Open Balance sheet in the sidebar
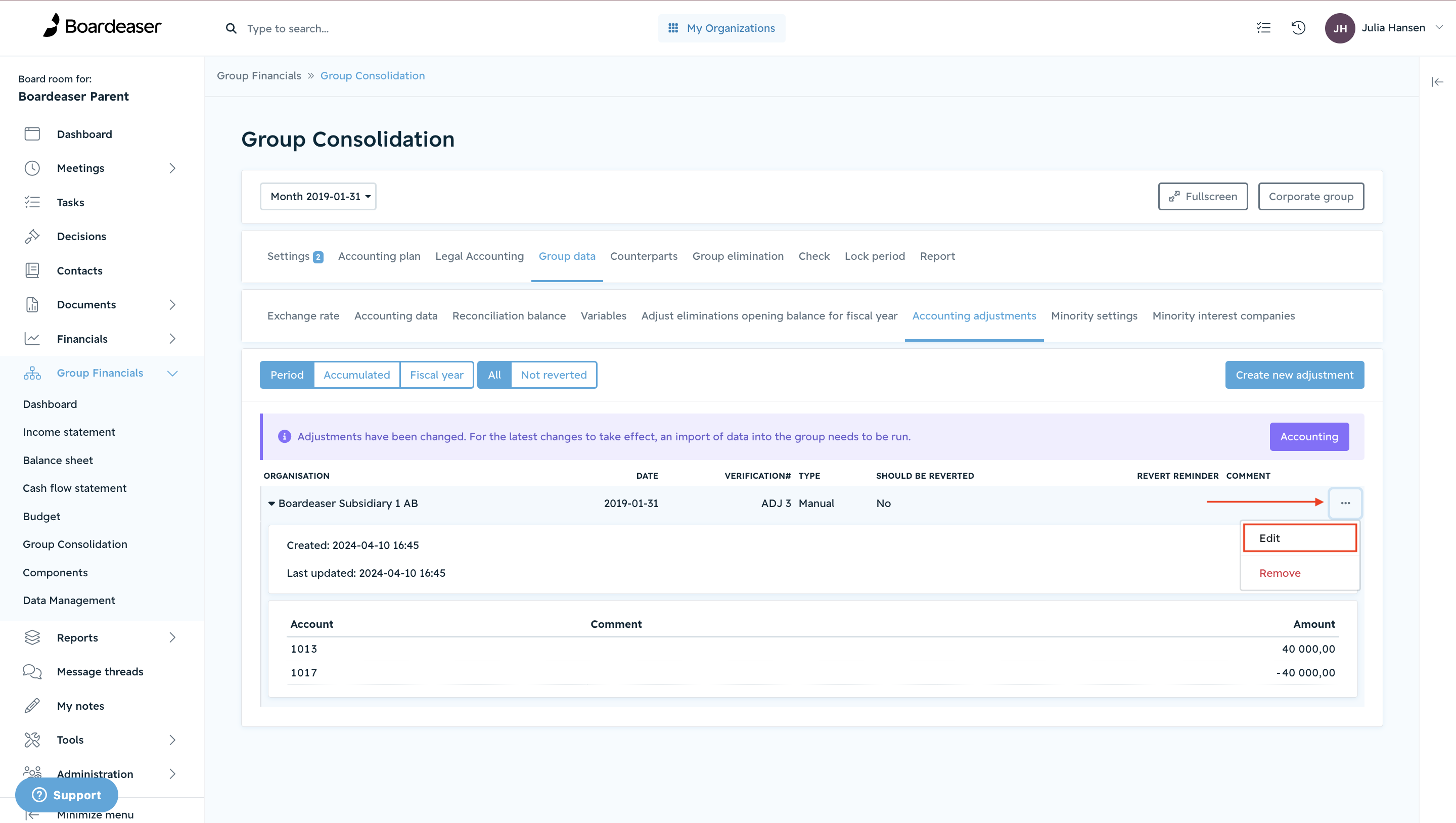This screenshot has height=823, width=1456. click(58, 461)
